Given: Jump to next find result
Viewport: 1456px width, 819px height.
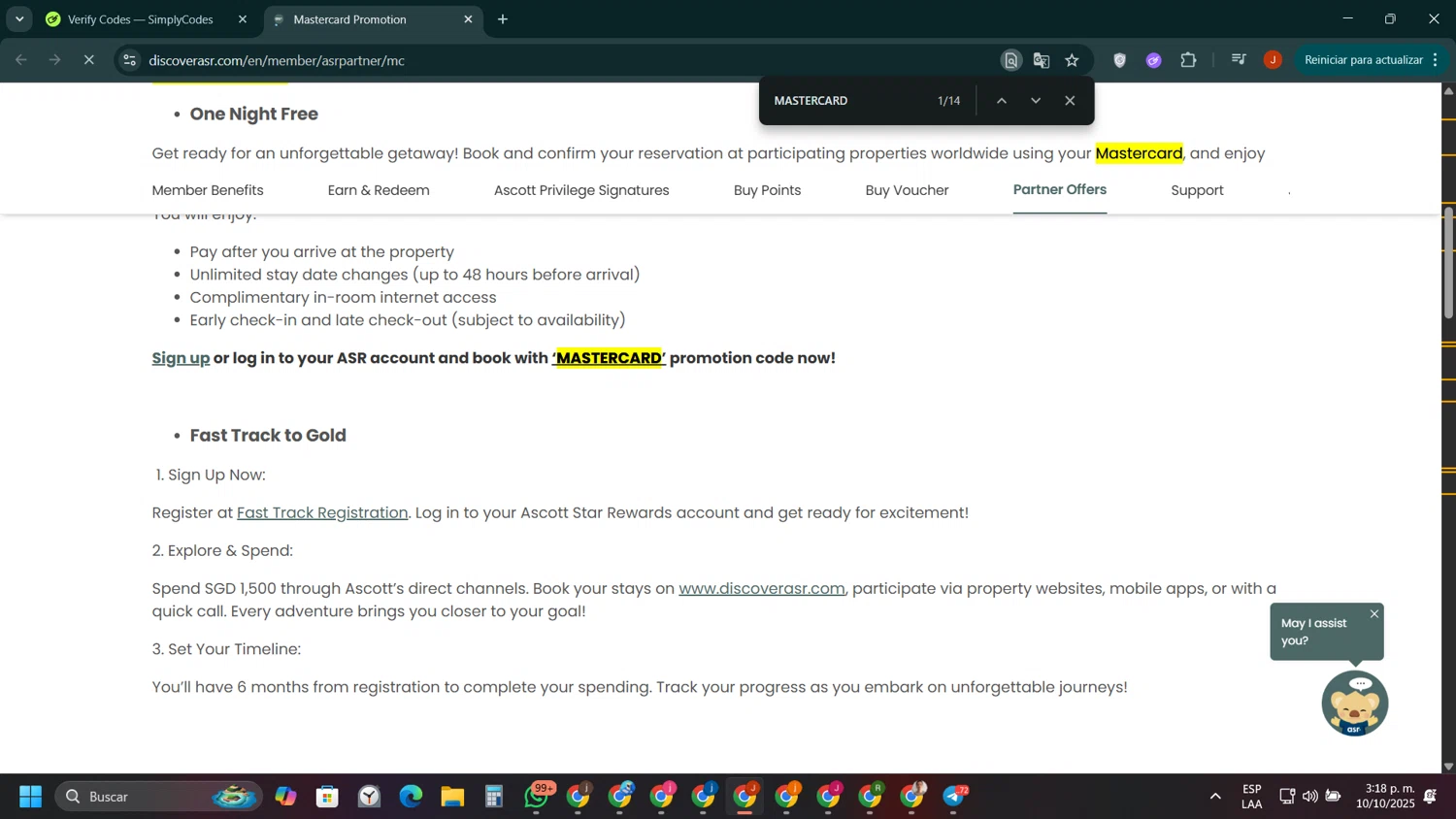Looking at the screenshot, I should (x=1036, y=101).
